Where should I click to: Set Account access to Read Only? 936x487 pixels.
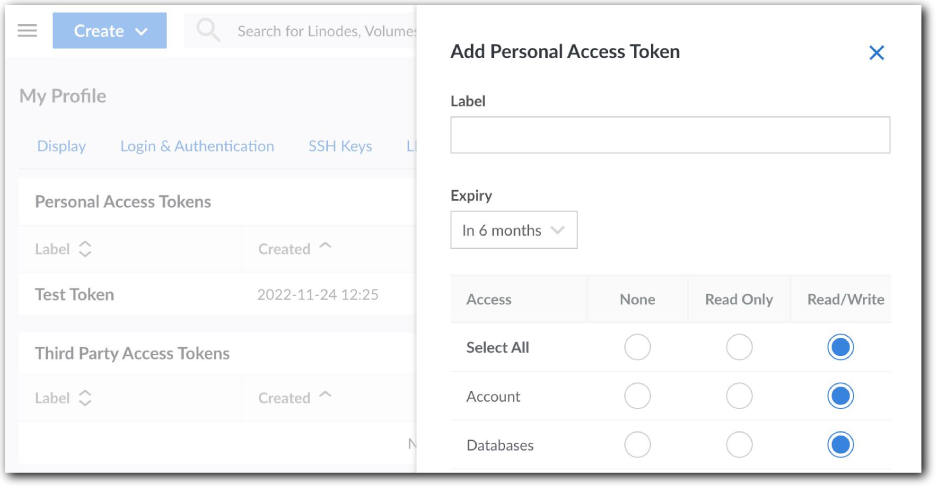[739, 396]
